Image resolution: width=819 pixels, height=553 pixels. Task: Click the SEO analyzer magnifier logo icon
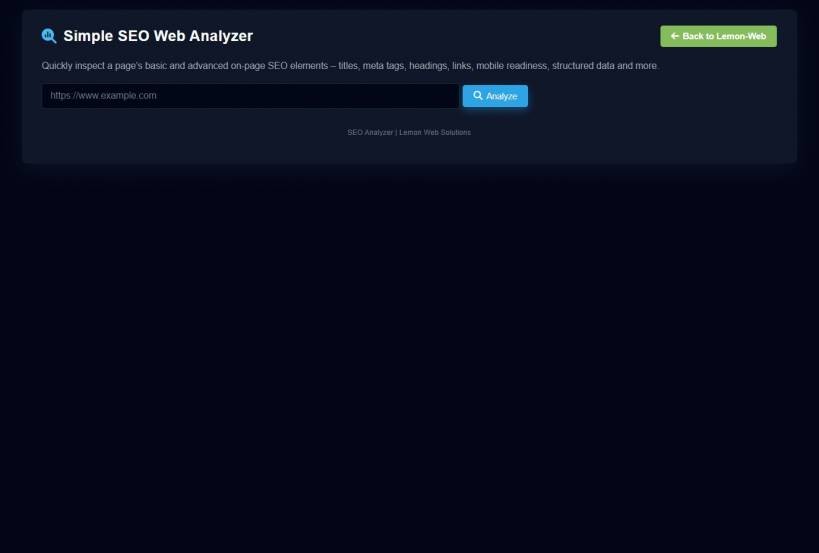coord(49,36)
